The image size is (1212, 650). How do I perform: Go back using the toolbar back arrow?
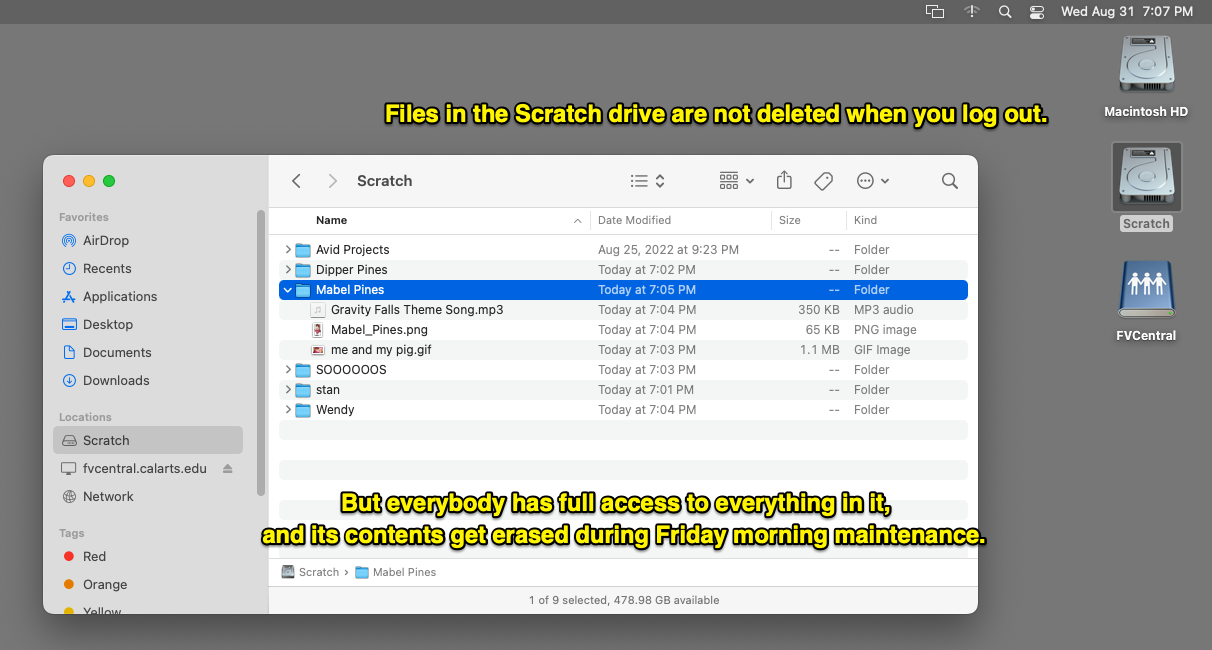pyautogui.click(x=296, y=181)
